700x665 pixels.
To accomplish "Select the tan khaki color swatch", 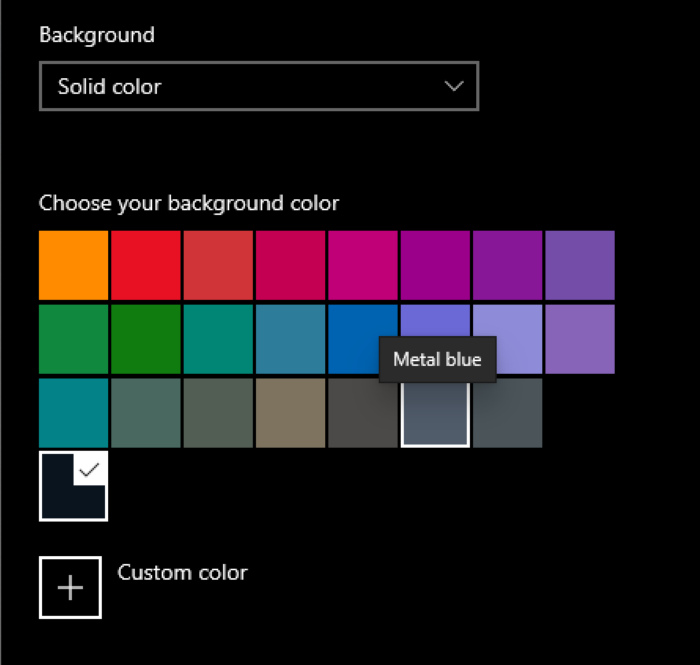I will click(290, 413).
